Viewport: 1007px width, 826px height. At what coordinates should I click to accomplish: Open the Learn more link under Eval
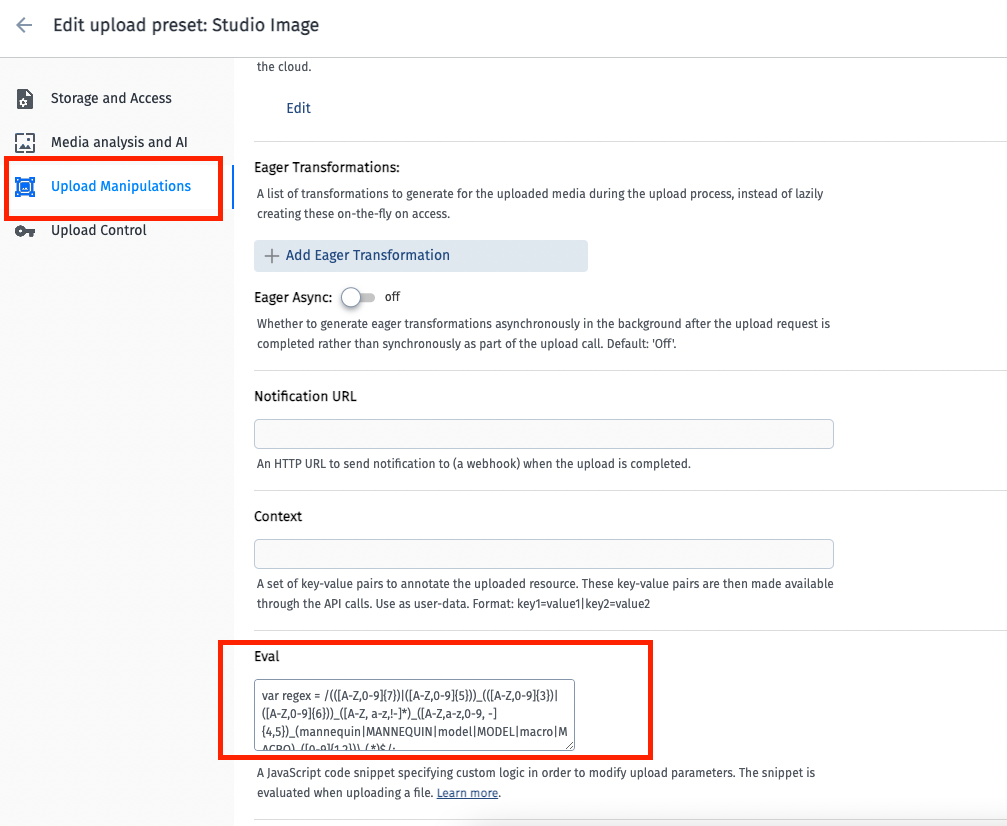467,793
